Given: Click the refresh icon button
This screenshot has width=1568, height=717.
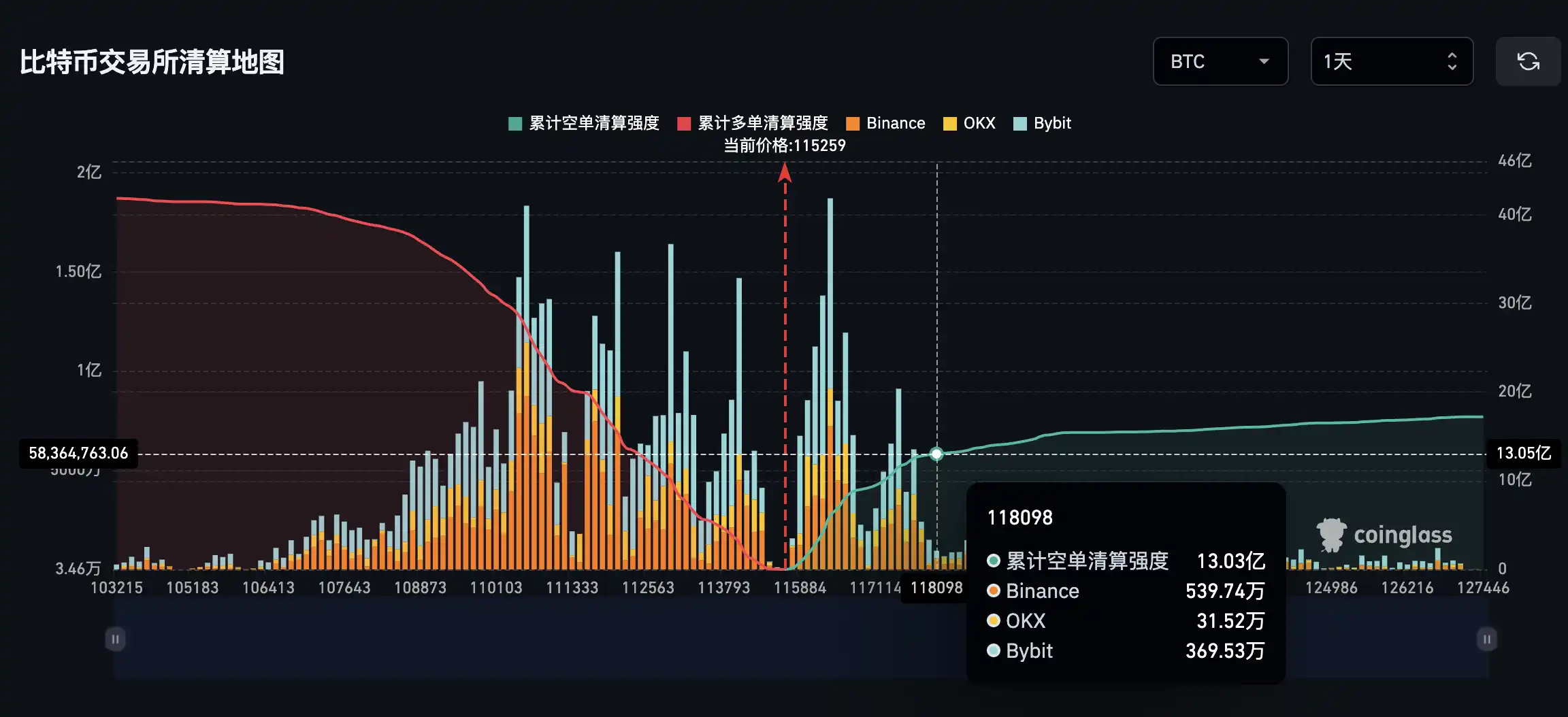Looking at the screenshot, I should click(x=1528, y=61).
